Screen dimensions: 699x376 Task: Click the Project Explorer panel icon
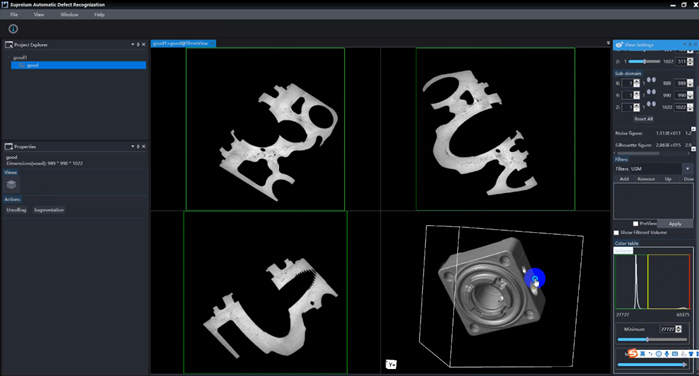point(9,45)
